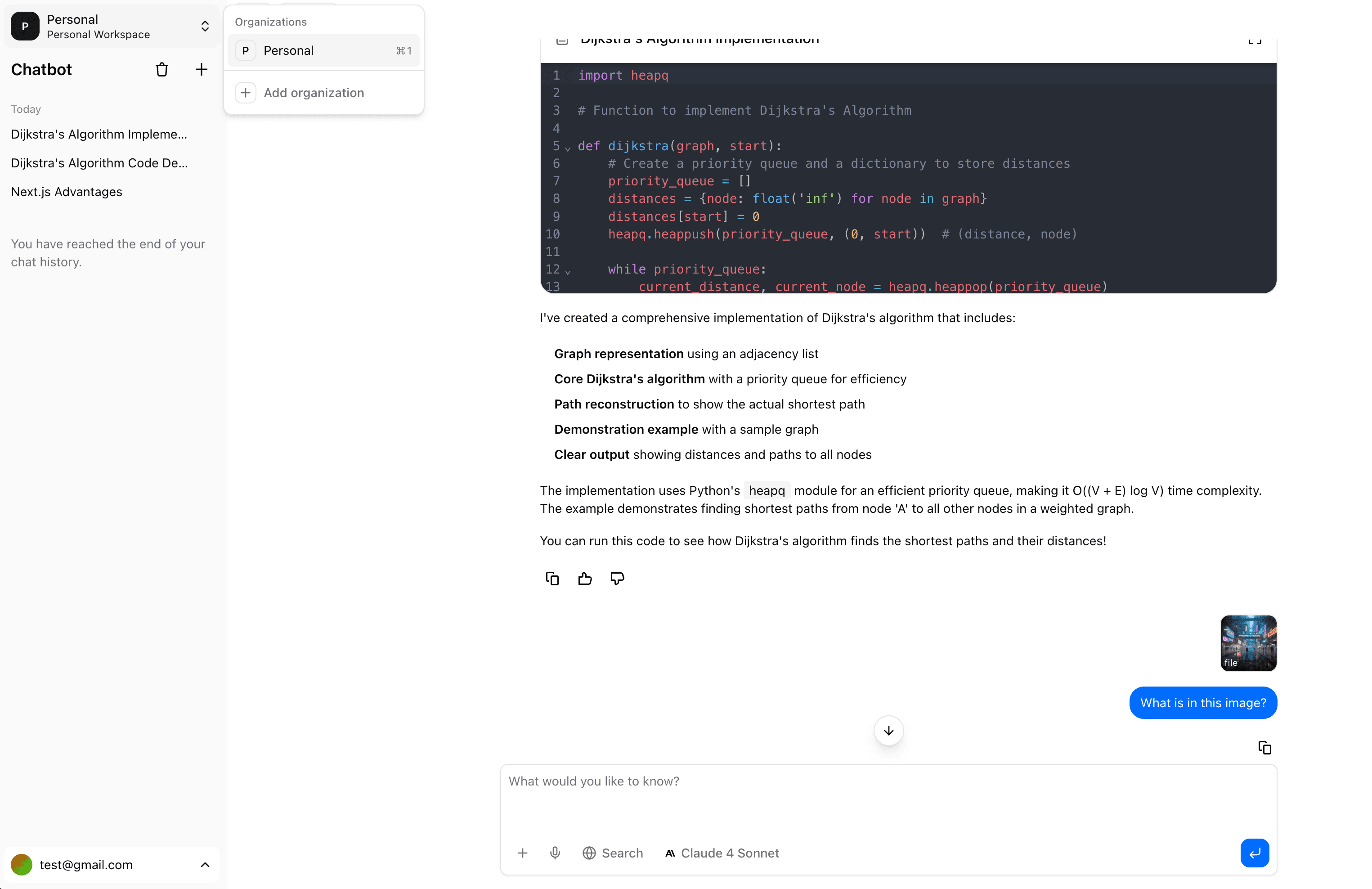Copy the assistant's response
The height and width of the screenshot is (889, 1372).
[551, 578]
